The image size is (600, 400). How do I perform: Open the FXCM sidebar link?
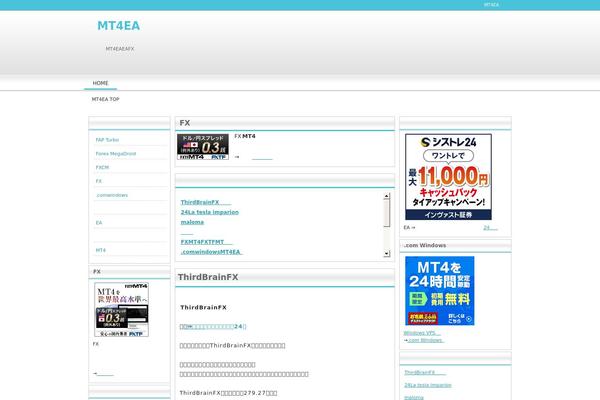pos(102,167)
